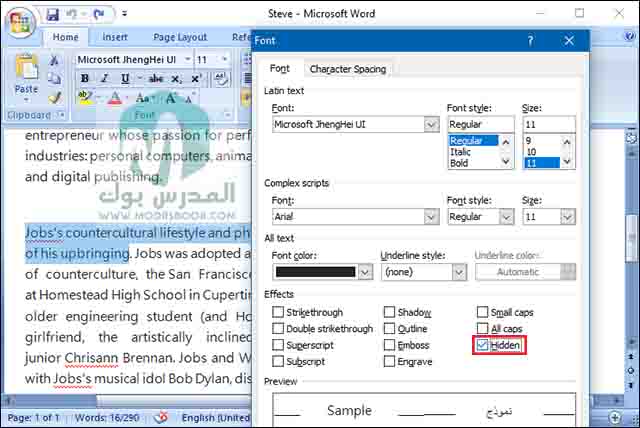Image resolution: width=640 pixels, height=428 pixels.
Task: Open the Underline style dropdown
Action: point(459,272)
